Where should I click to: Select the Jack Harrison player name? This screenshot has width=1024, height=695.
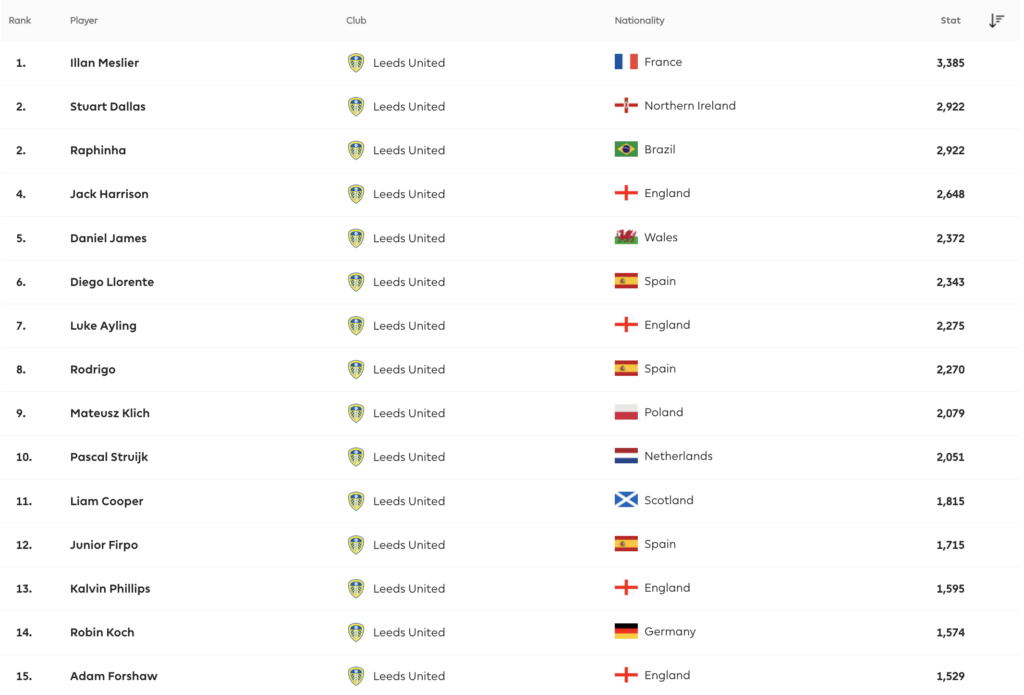(109, 194)
